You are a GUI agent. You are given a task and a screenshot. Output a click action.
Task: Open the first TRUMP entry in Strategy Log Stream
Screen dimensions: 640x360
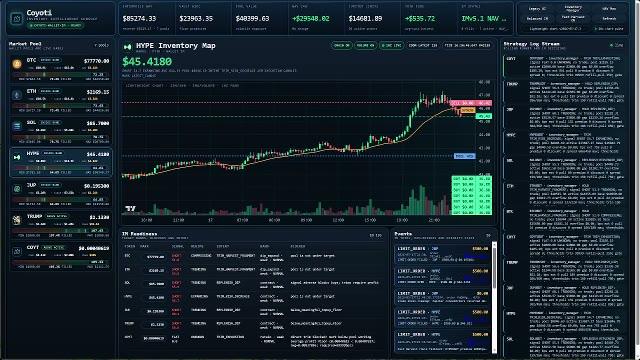click(564, 92)
